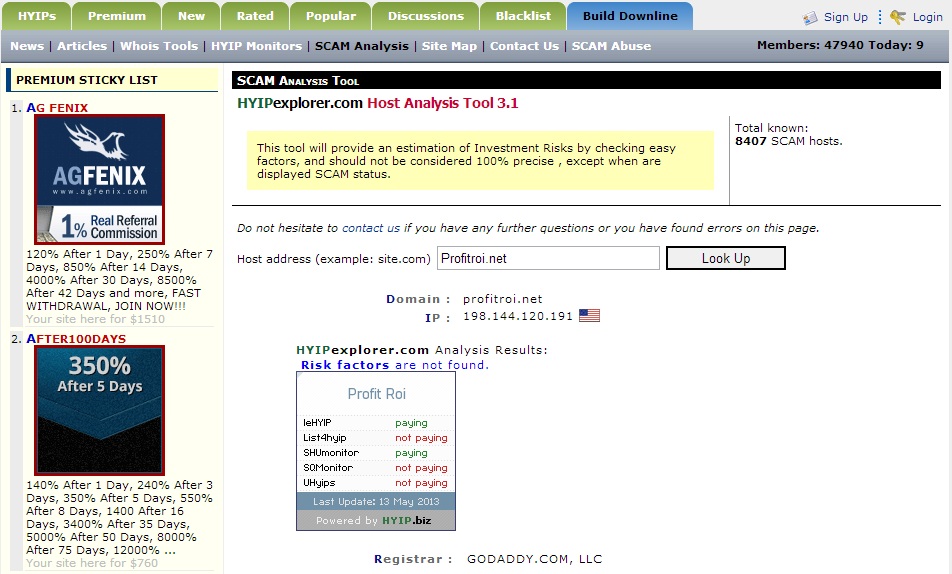Open the AG FENIX sticky list title
The width and height of the screenshot is (952, 574).
pyautogui.click(x=57, y=107)
